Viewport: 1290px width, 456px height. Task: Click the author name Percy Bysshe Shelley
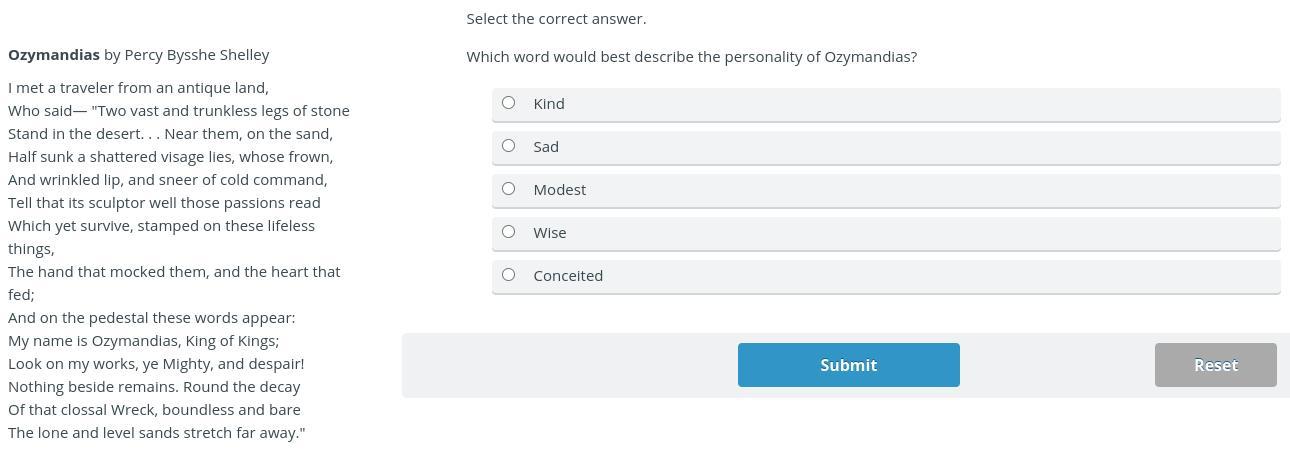coord(197,55)
